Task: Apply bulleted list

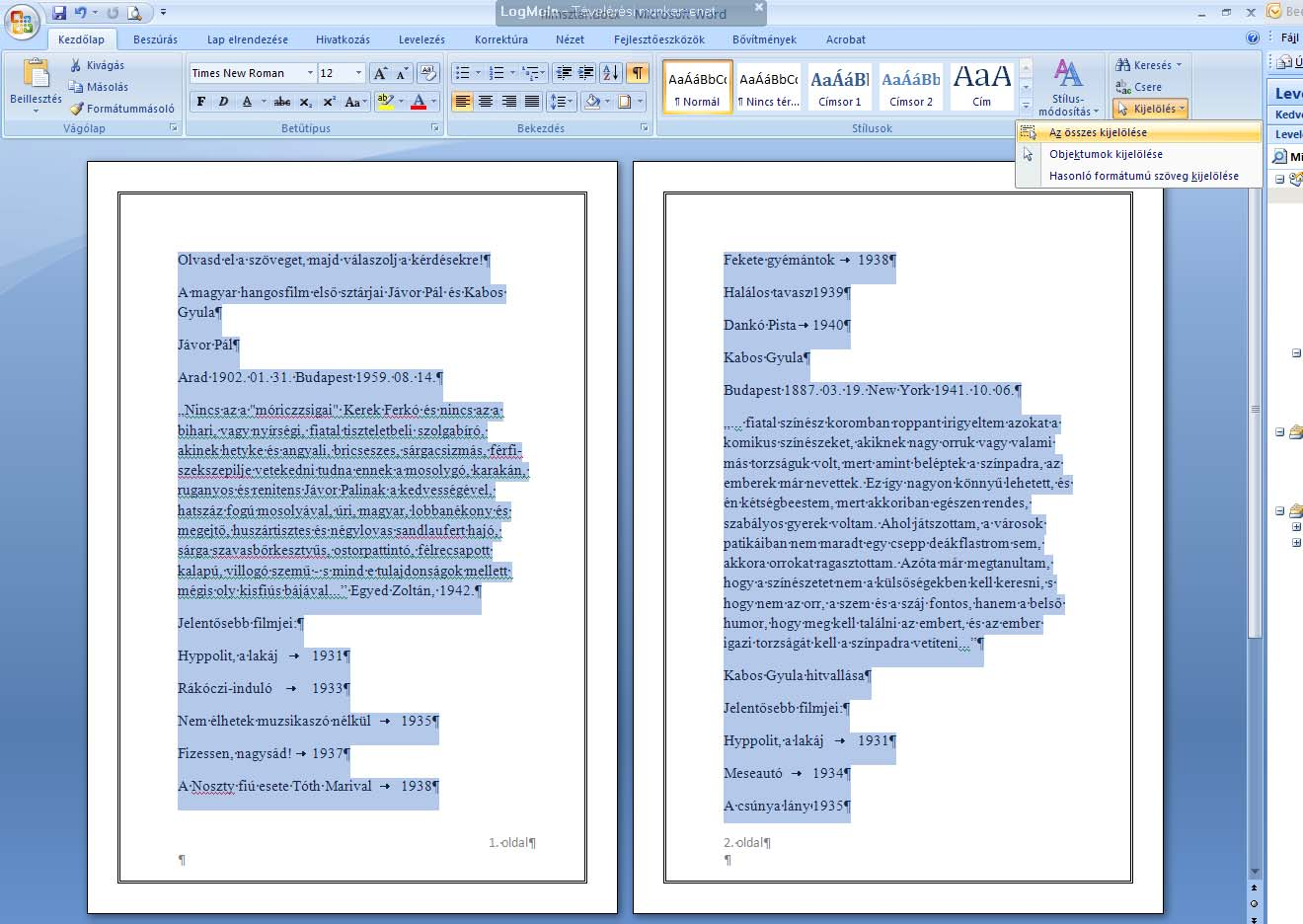Action: (462, 73)
